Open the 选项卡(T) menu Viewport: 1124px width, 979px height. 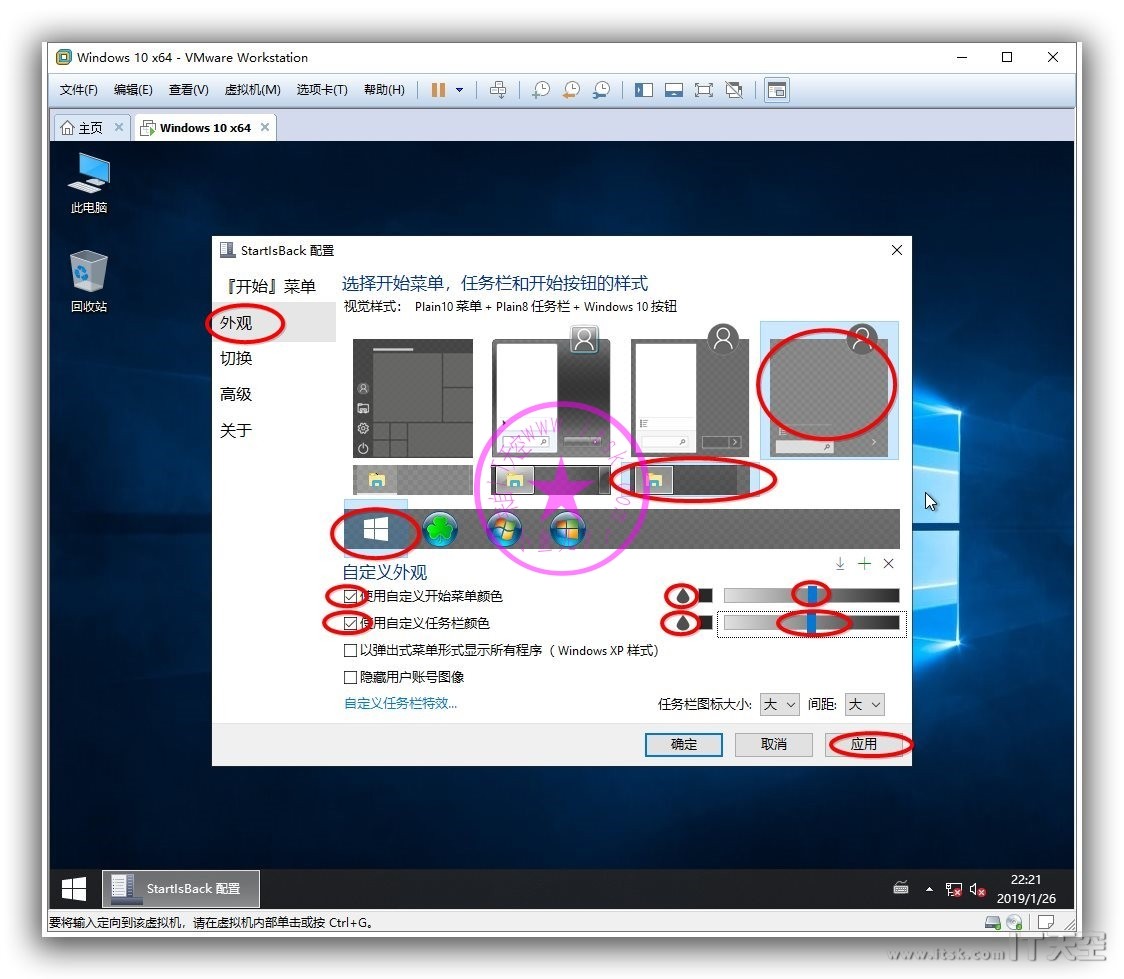coord(322,90)
